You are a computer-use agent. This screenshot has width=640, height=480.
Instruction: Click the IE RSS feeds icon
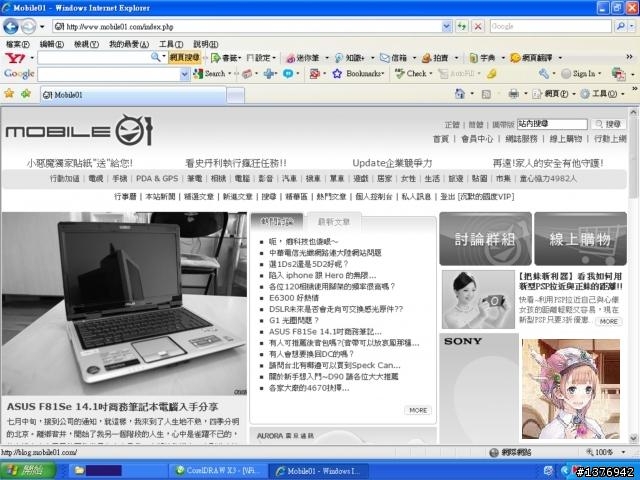coord(486,94)
